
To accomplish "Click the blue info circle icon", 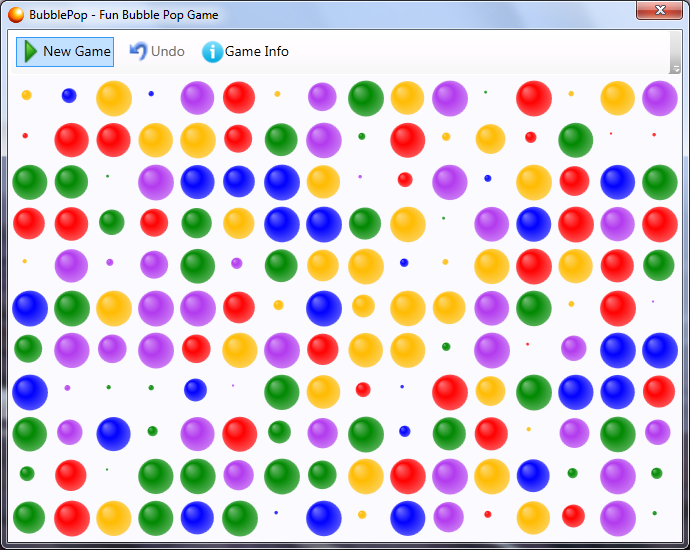I will 212,52.
